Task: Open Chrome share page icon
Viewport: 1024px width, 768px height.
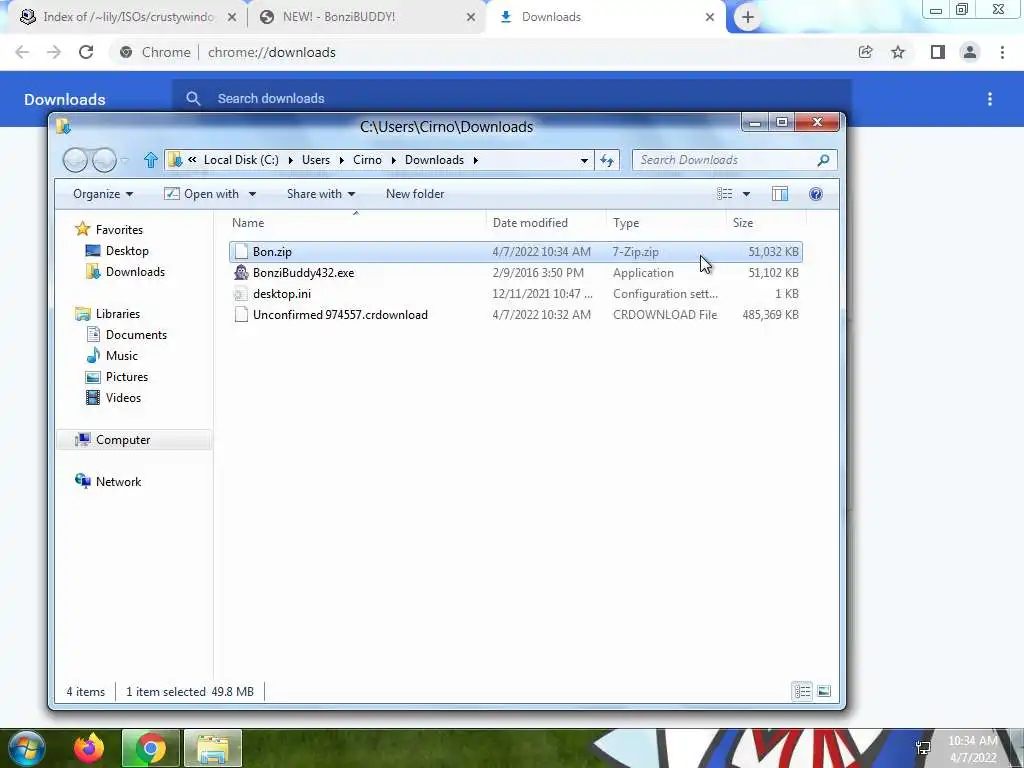Action: click(x=865, y=52)
